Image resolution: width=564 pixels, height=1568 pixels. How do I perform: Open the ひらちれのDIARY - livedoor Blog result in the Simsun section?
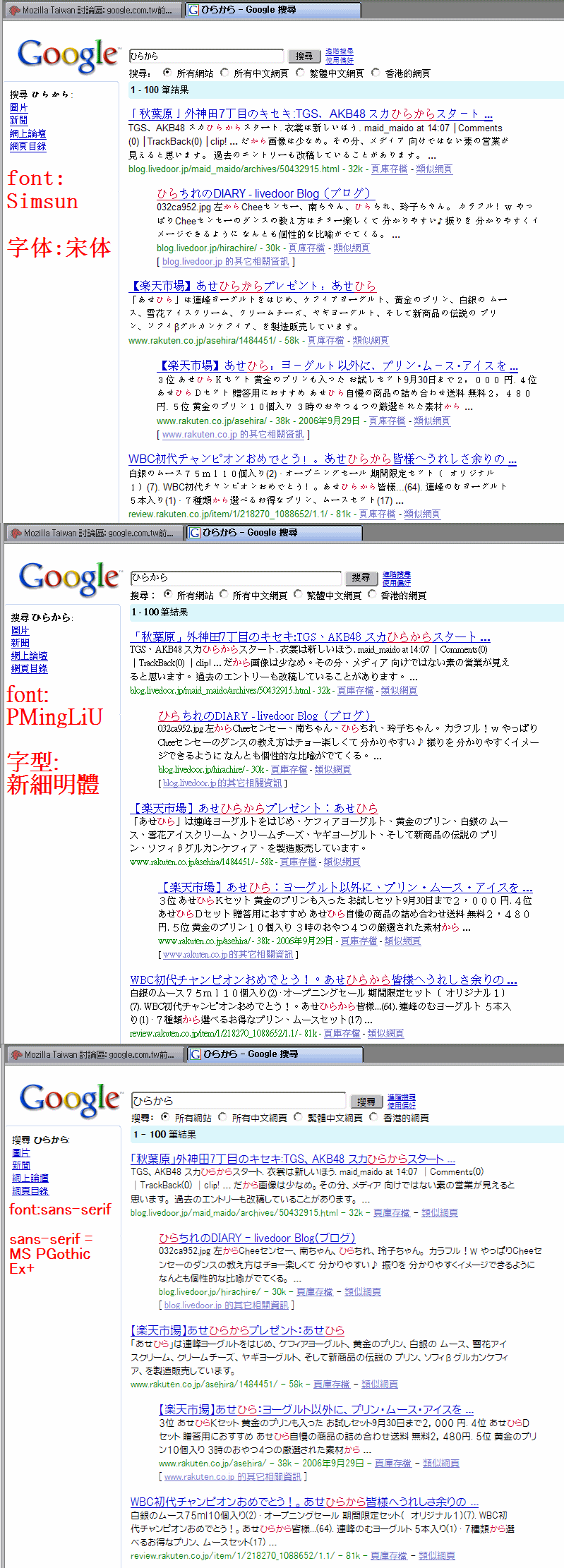[x=263, y=193]
